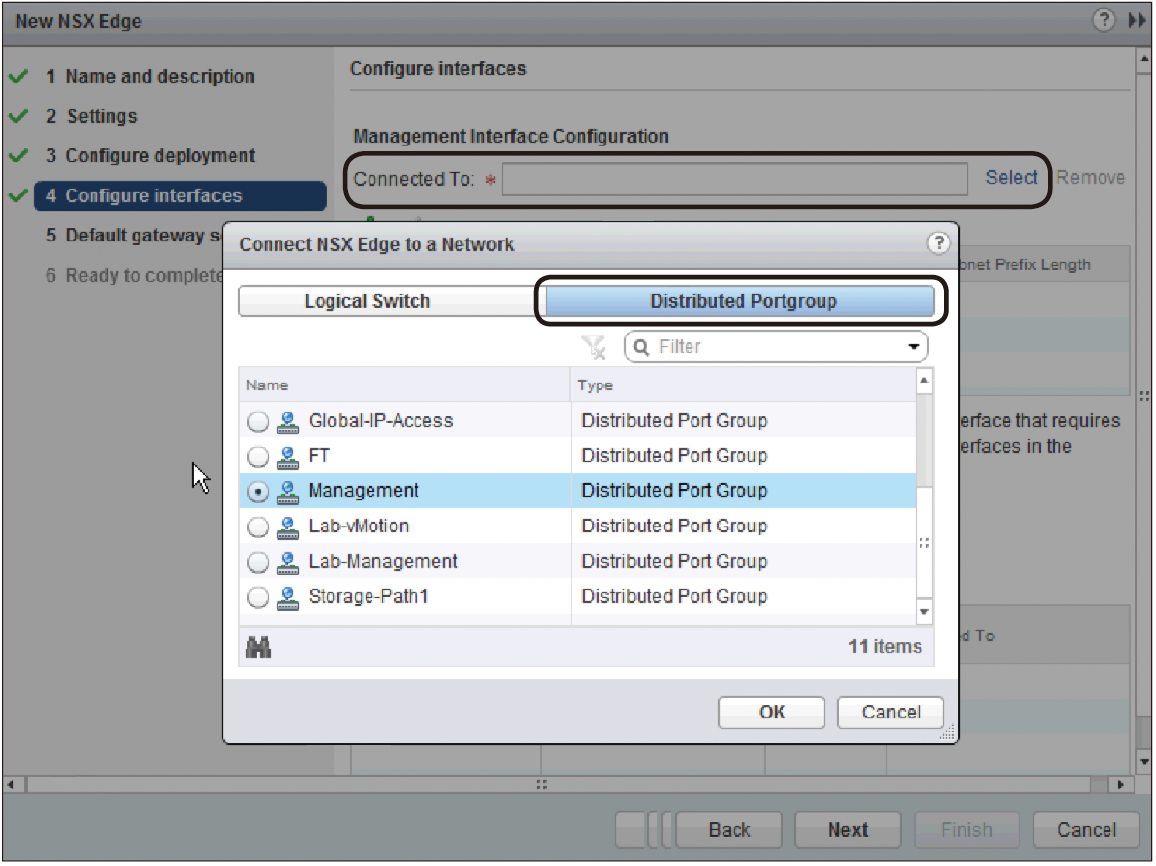Screen dimensions: 1156x866
Task: Go to step 3 Configure deployment
Action: 150,156
